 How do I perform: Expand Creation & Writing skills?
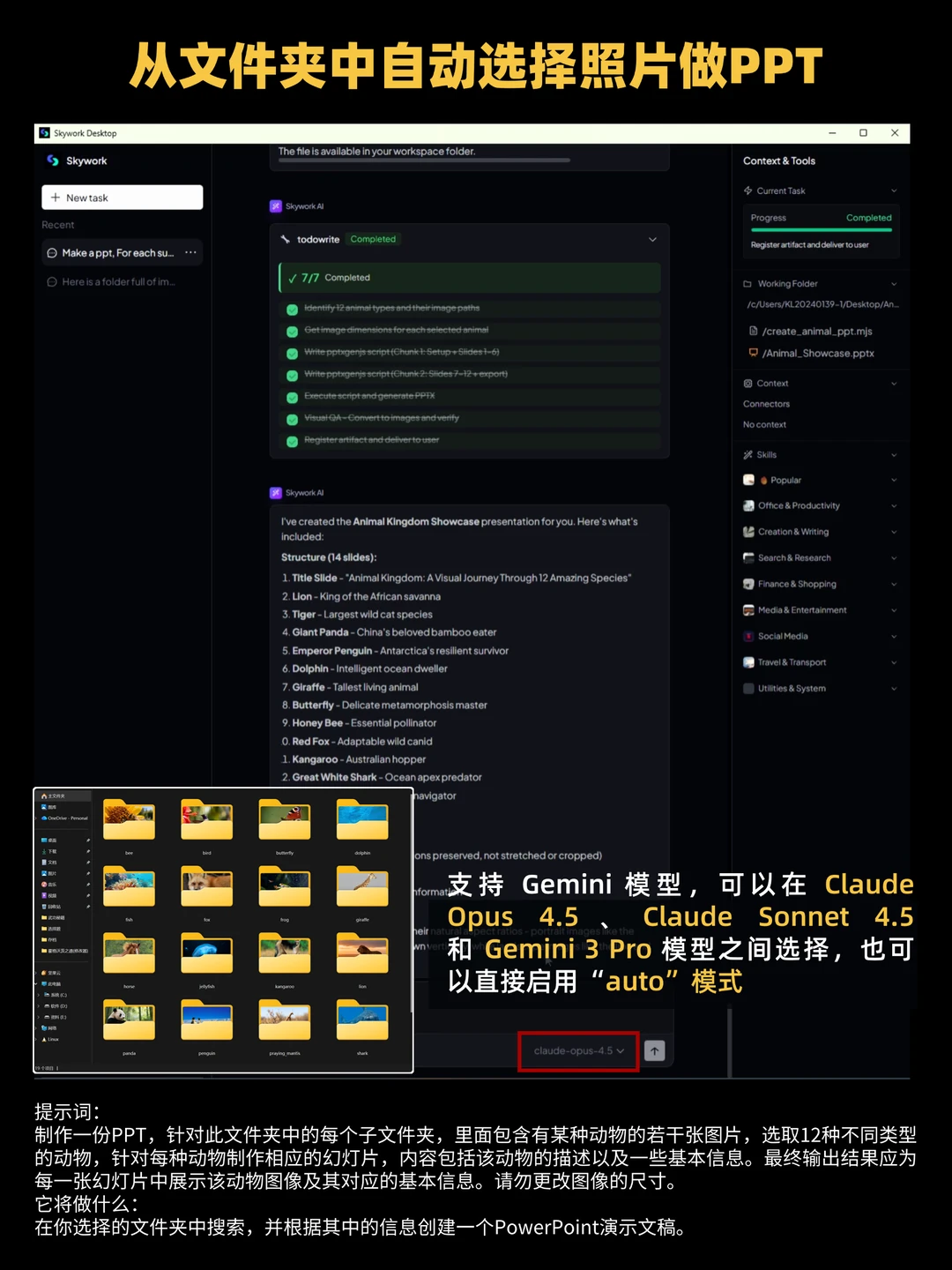pyautogui.click(x=894, y=532)
